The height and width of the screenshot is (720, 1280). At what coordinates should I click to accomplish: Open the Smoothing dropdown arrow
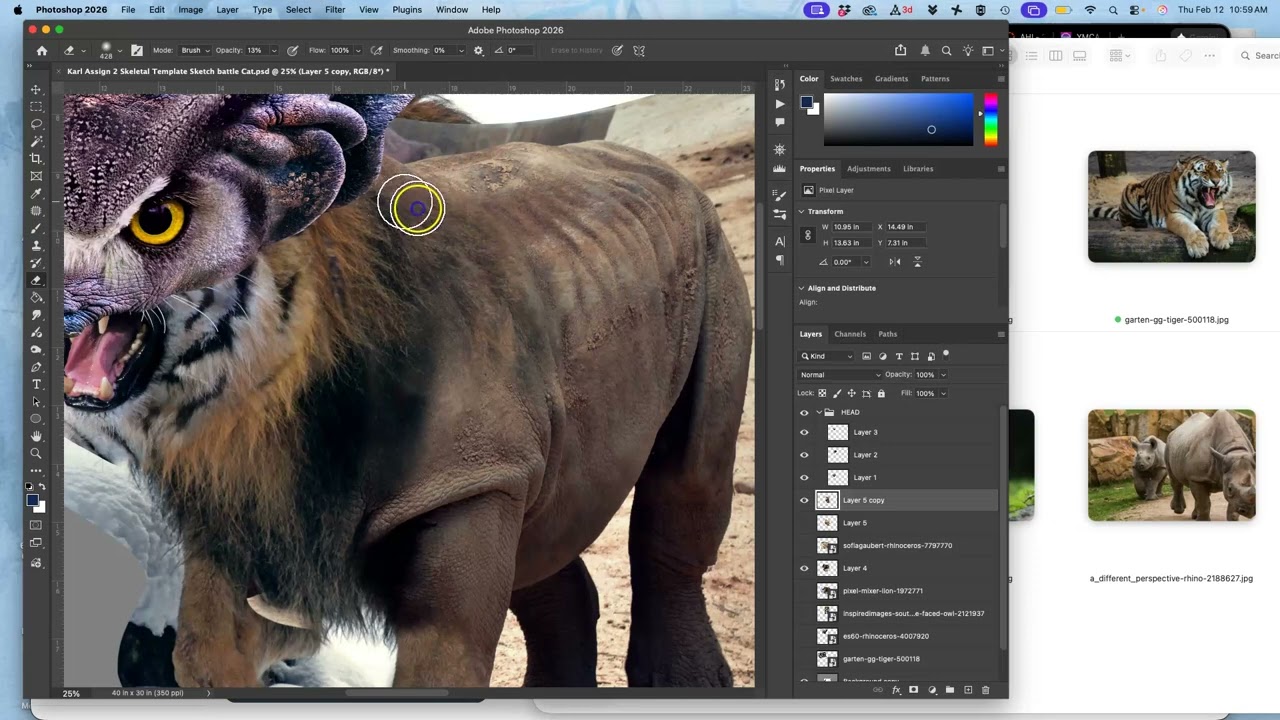coord(463,50)
